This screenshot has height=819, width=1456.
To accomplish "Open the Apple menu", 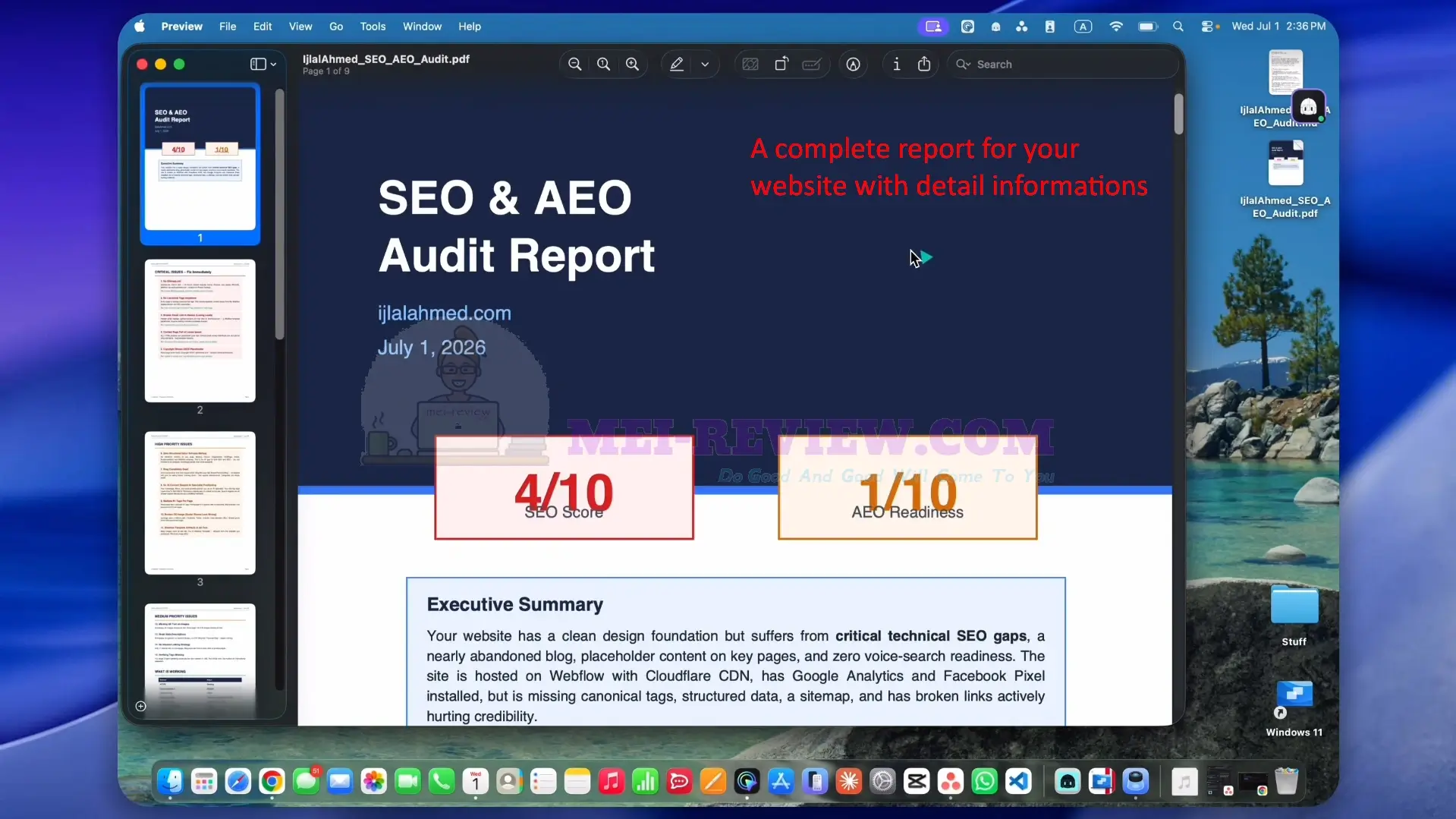I will pos(140,27).
